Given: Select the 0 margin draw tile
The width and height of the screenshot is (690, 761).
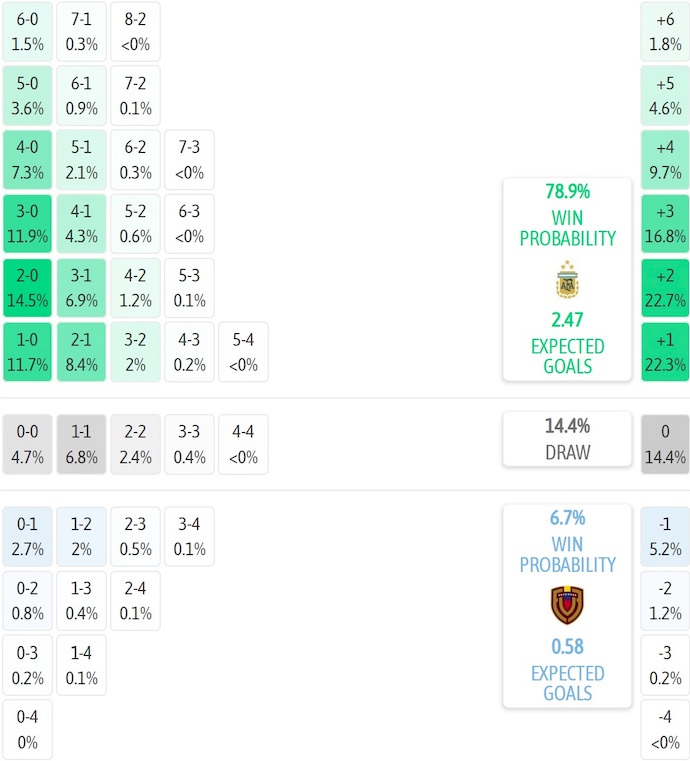Looking at the screenshot, I should click(665, 444).
